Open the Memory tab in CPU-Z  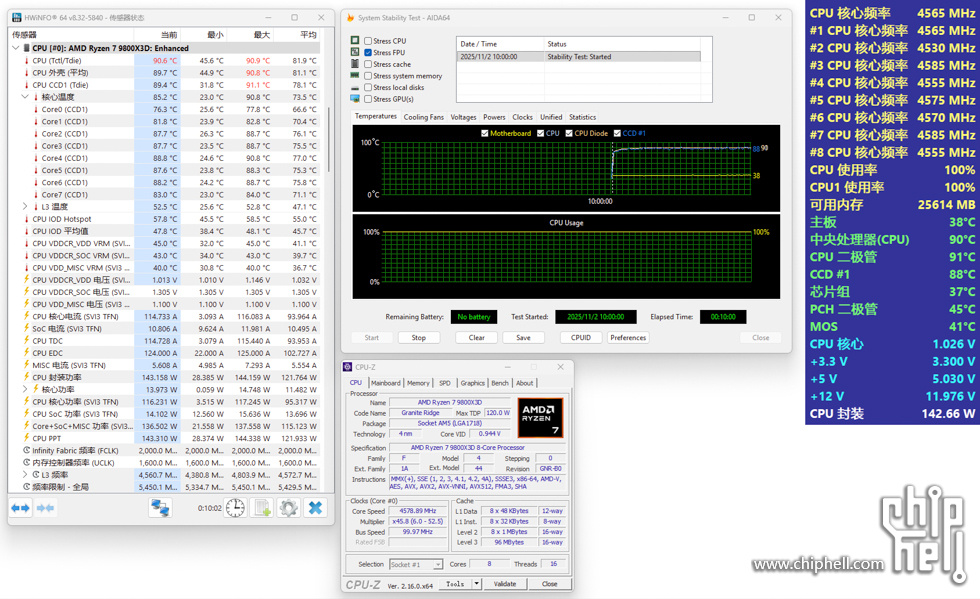pos(418,383)
